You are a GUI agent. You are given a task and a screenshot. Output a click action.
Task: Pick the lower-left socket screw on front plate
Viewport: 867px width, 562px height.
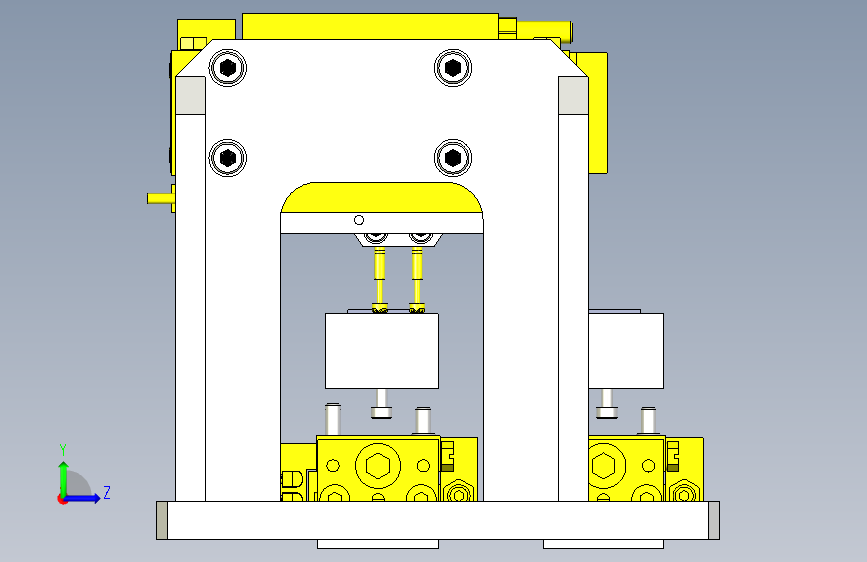pos(228,158)
